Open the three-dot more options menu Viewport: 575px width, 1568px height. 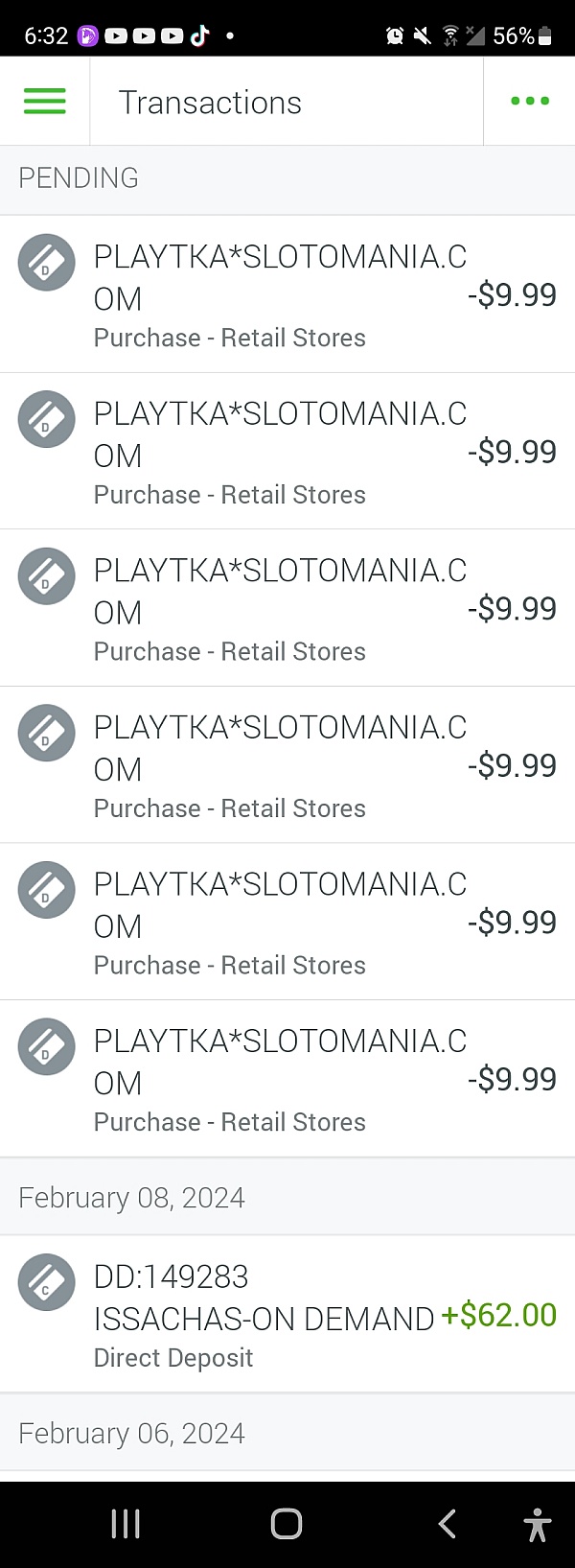coord(530,101)
